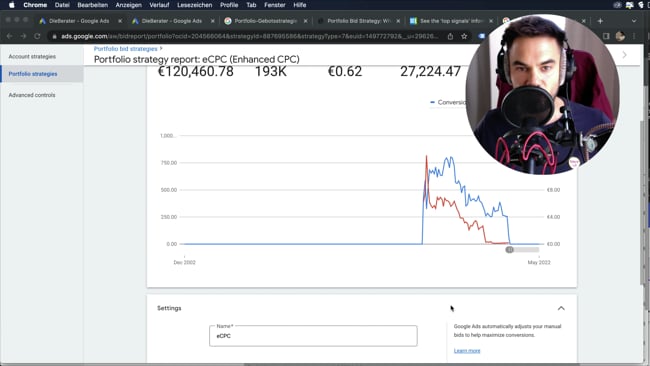Switch to 'See the top signals' tab
The width and height of the screenshot is (650, 366).
point(451,21)
